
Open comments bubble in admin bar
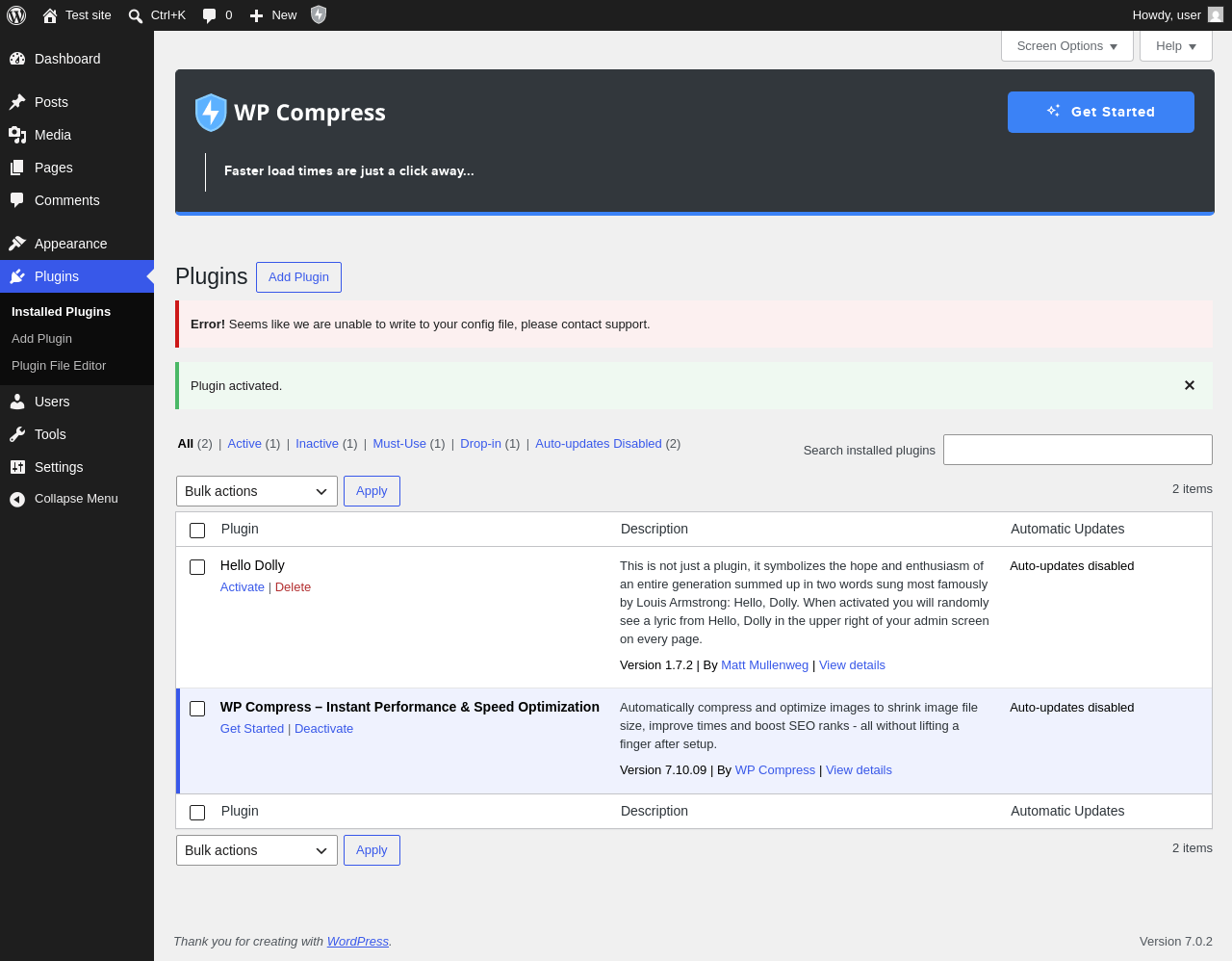click(x=209, y=15)
